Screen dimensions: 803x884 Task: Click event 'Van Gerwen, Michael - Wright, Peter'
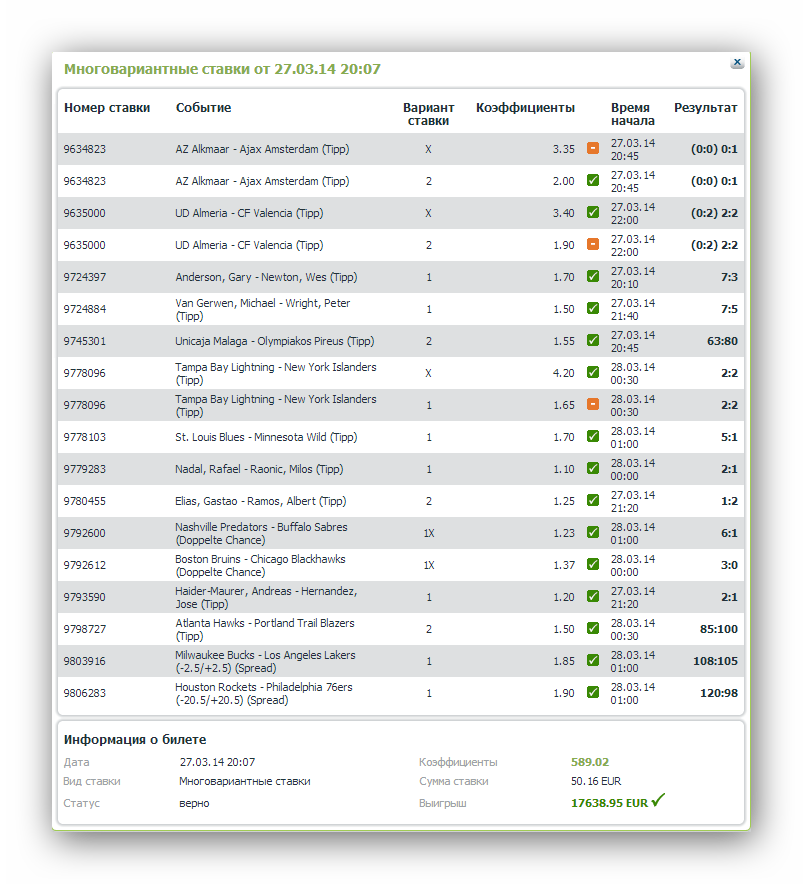263,310
